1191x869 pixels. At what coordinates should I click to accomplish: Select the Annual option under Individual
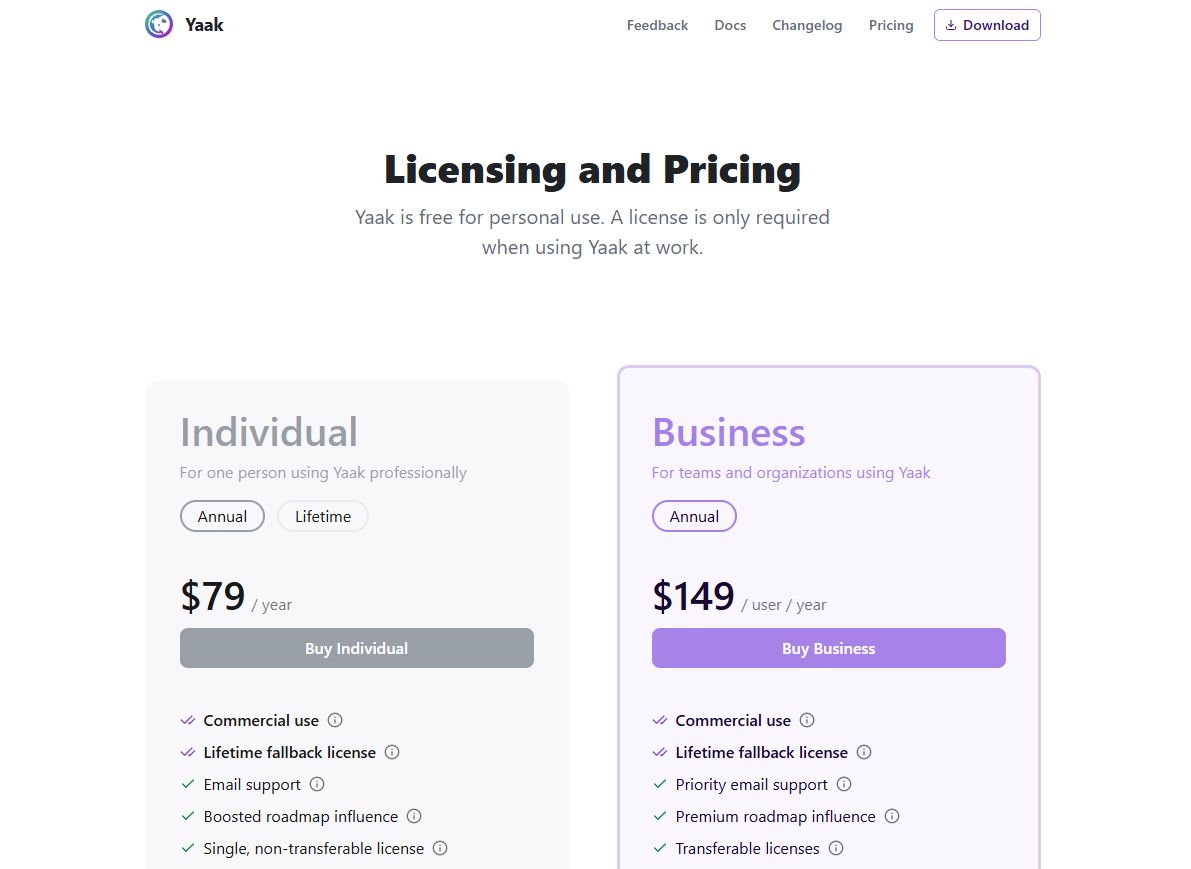(x=222, y=516)
